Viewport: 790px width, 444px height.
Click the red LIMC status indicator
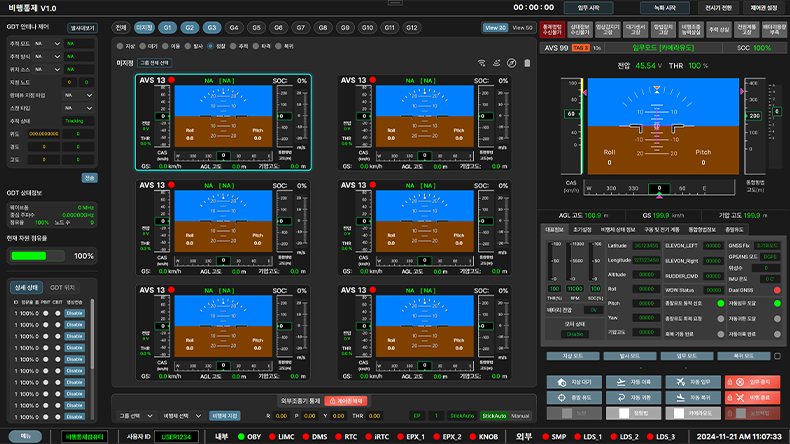272,436
